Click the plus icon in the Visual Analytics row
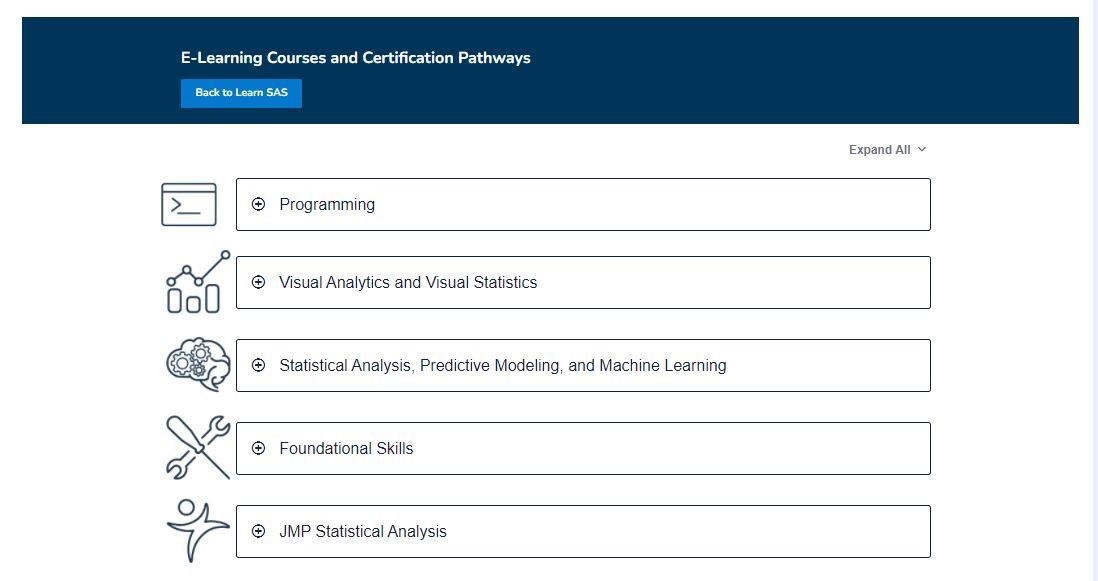Image resolution: width=1098 pixels, height=581 pixels. tap(259, 282)
